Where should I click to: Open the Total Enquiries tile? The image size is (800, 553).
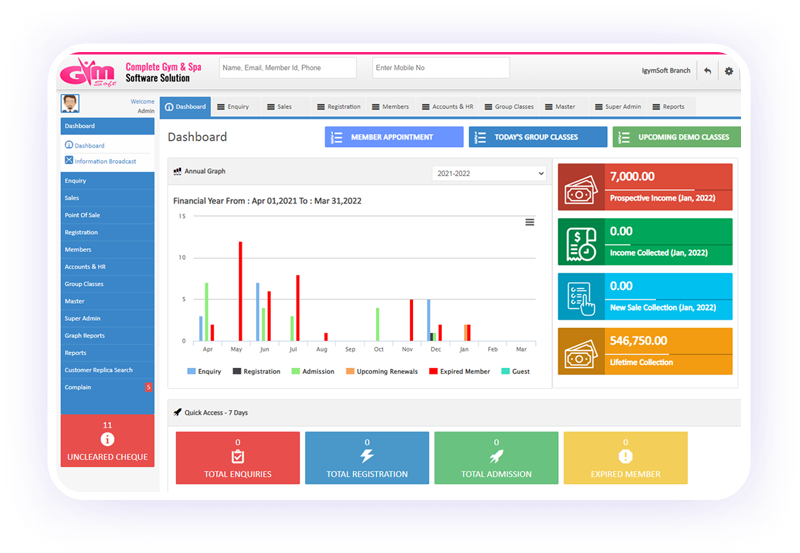click(x=238, y=458)
